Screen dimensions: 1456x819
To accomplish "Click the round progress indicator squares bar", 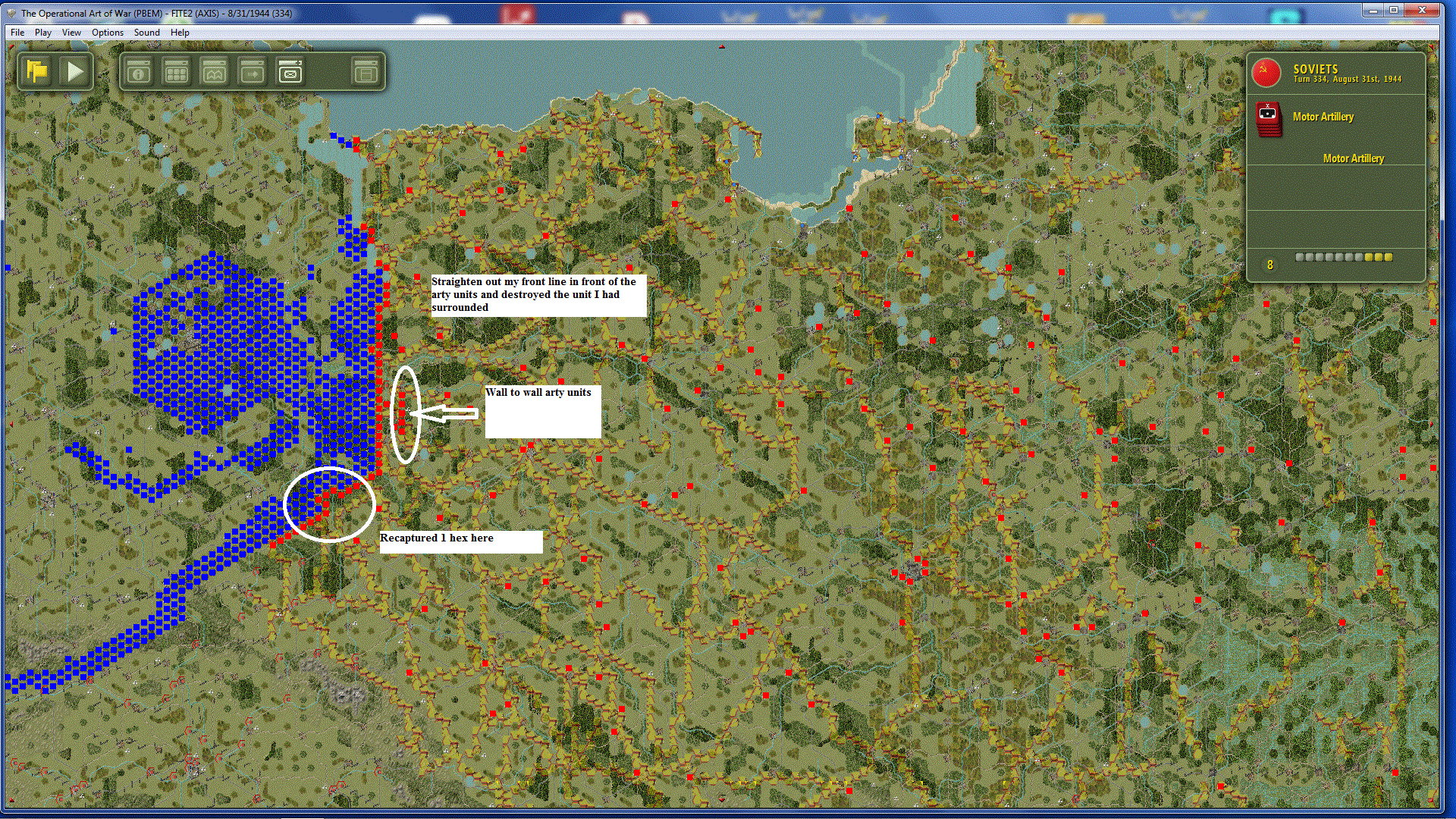I will click(x=1344, y=257).
